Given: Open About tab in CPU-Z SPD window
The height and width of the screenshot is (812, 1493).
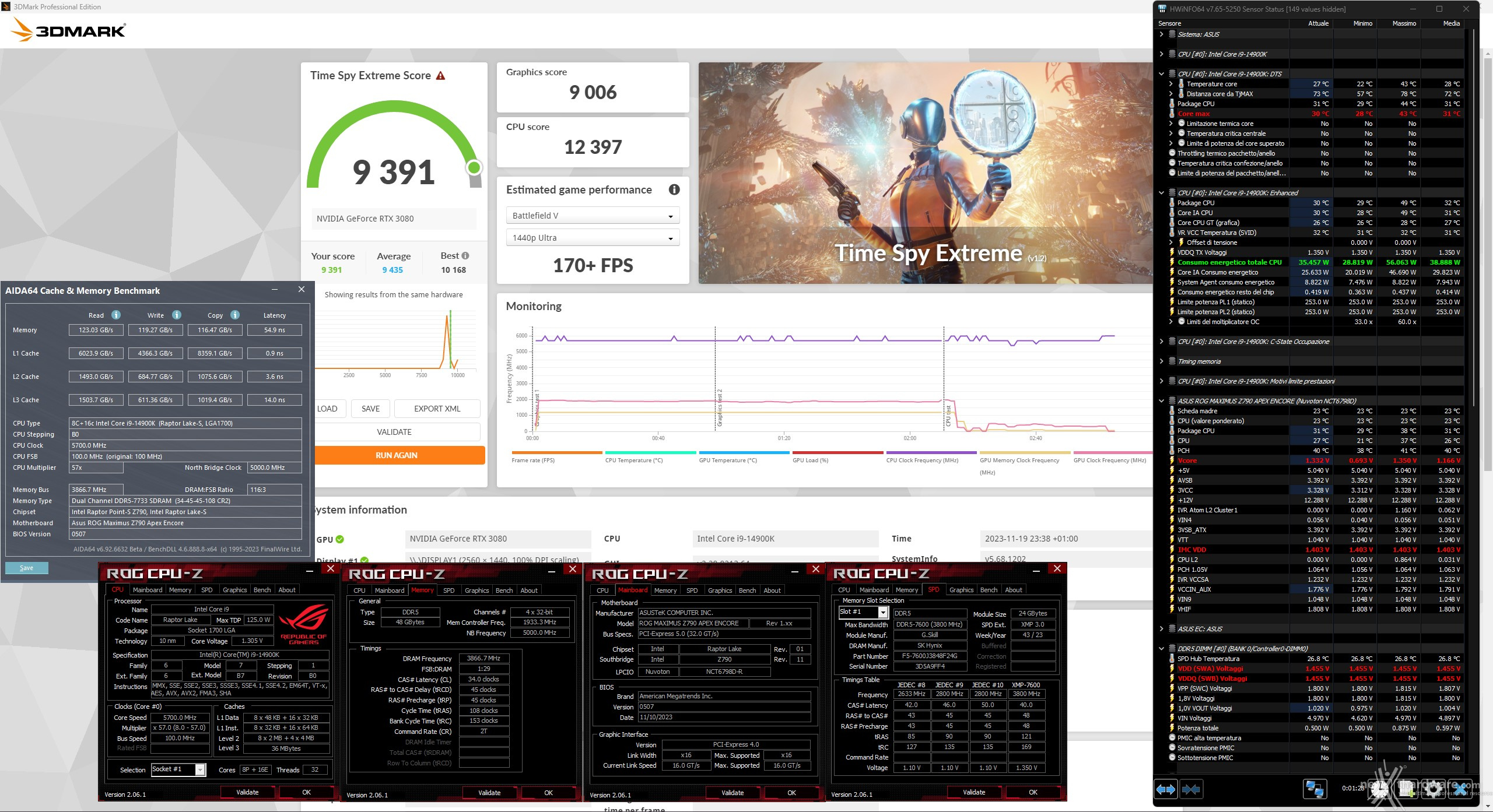Looking at the screenshot, I should pos(1013,590).
